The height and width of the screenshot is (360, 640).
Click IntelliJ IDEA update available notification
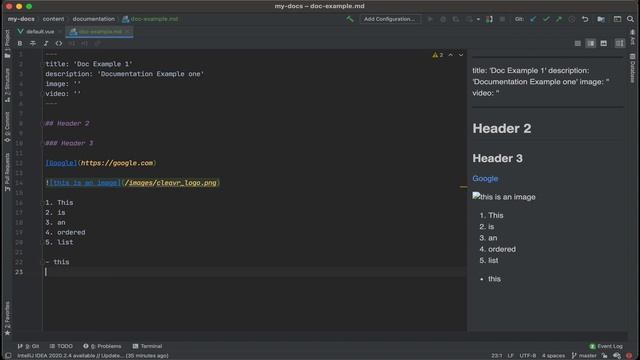point(93,356)
